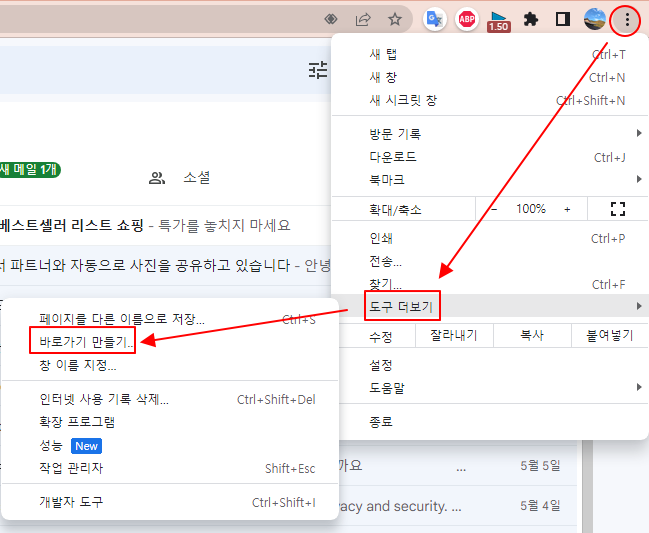Expand the 도구 더보기 submenu
Viewport: 649px width, 533px height.
[x=490, y=306]
